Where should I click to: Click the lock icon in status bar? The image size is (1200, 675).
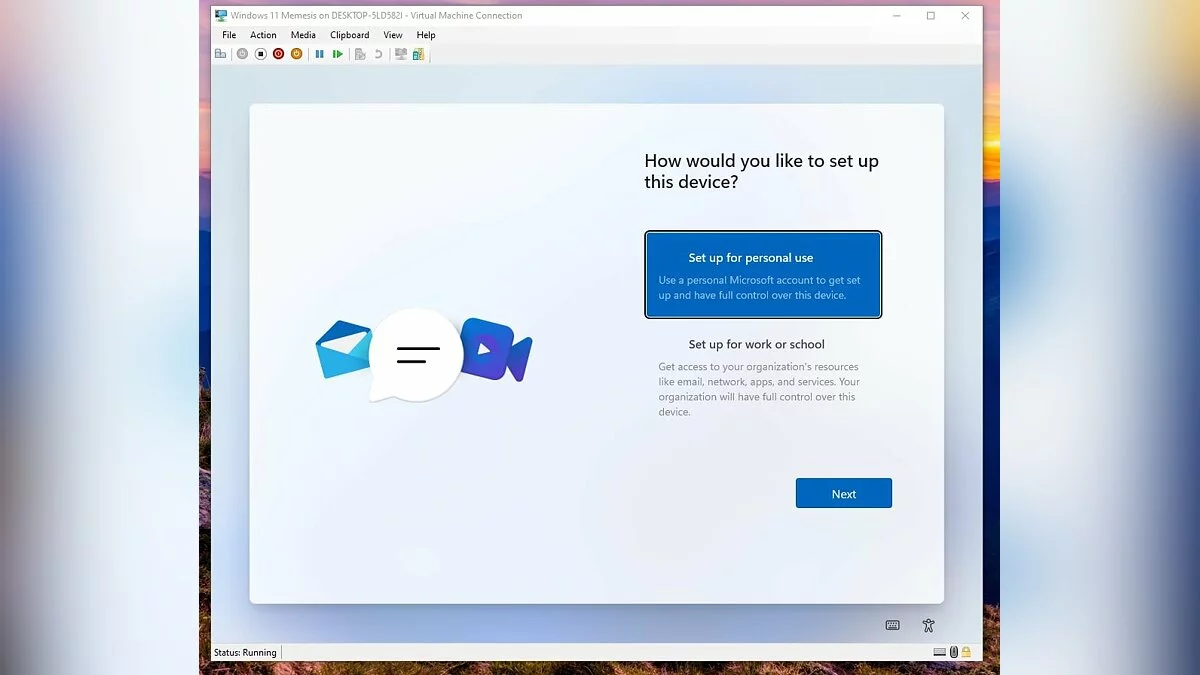click(x=966, y=652)
